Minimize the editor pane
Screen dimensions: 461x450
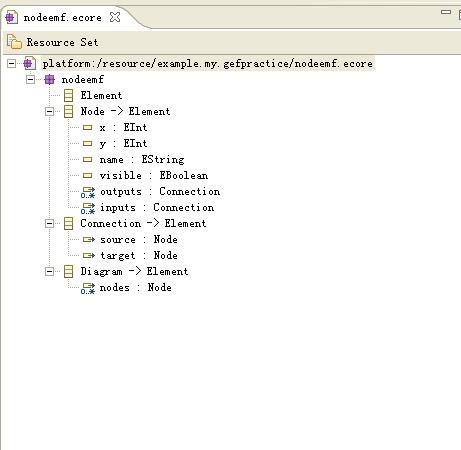(x=446, y=12)
